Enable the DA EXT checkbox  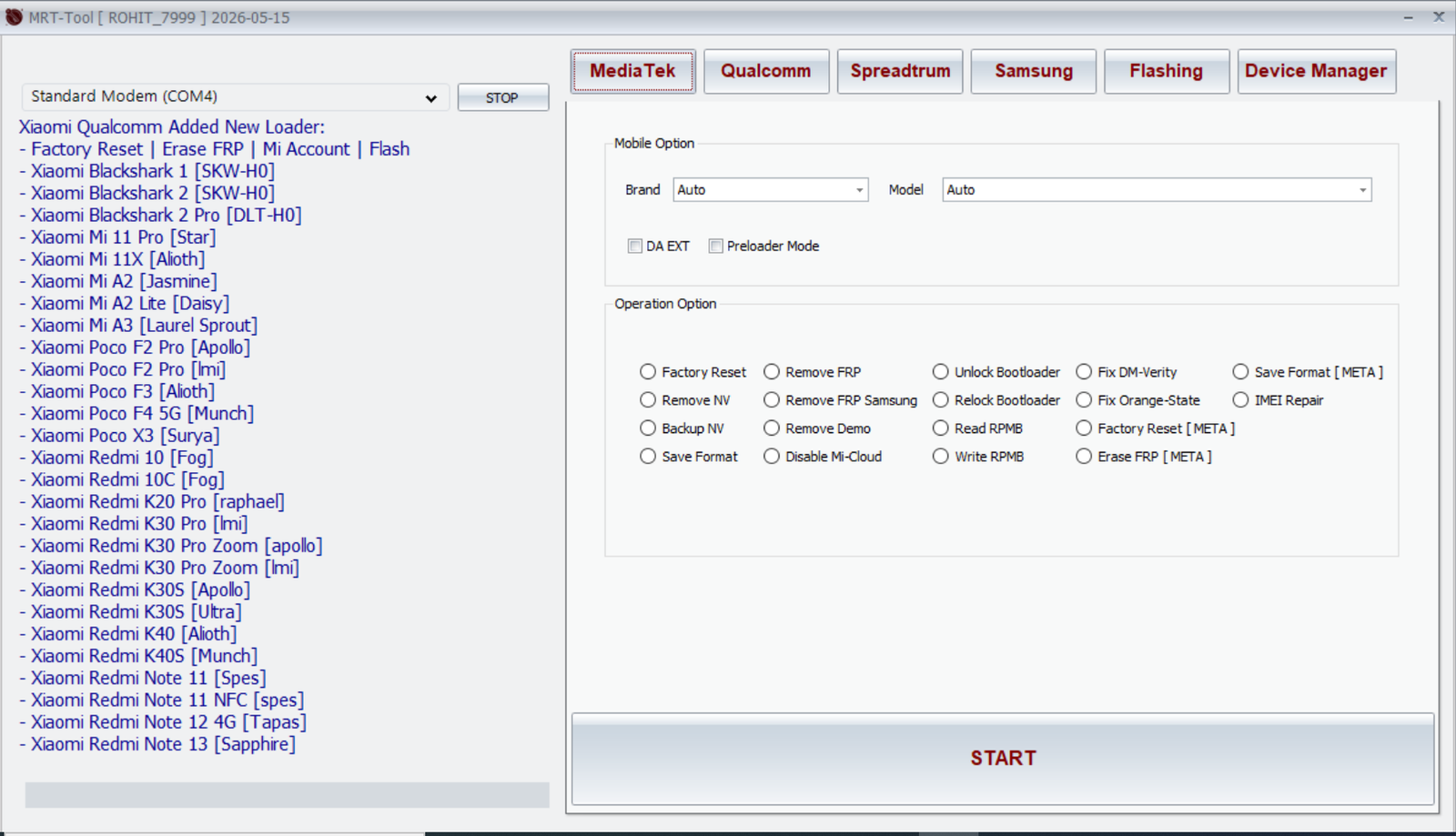[x=635, y=246]
